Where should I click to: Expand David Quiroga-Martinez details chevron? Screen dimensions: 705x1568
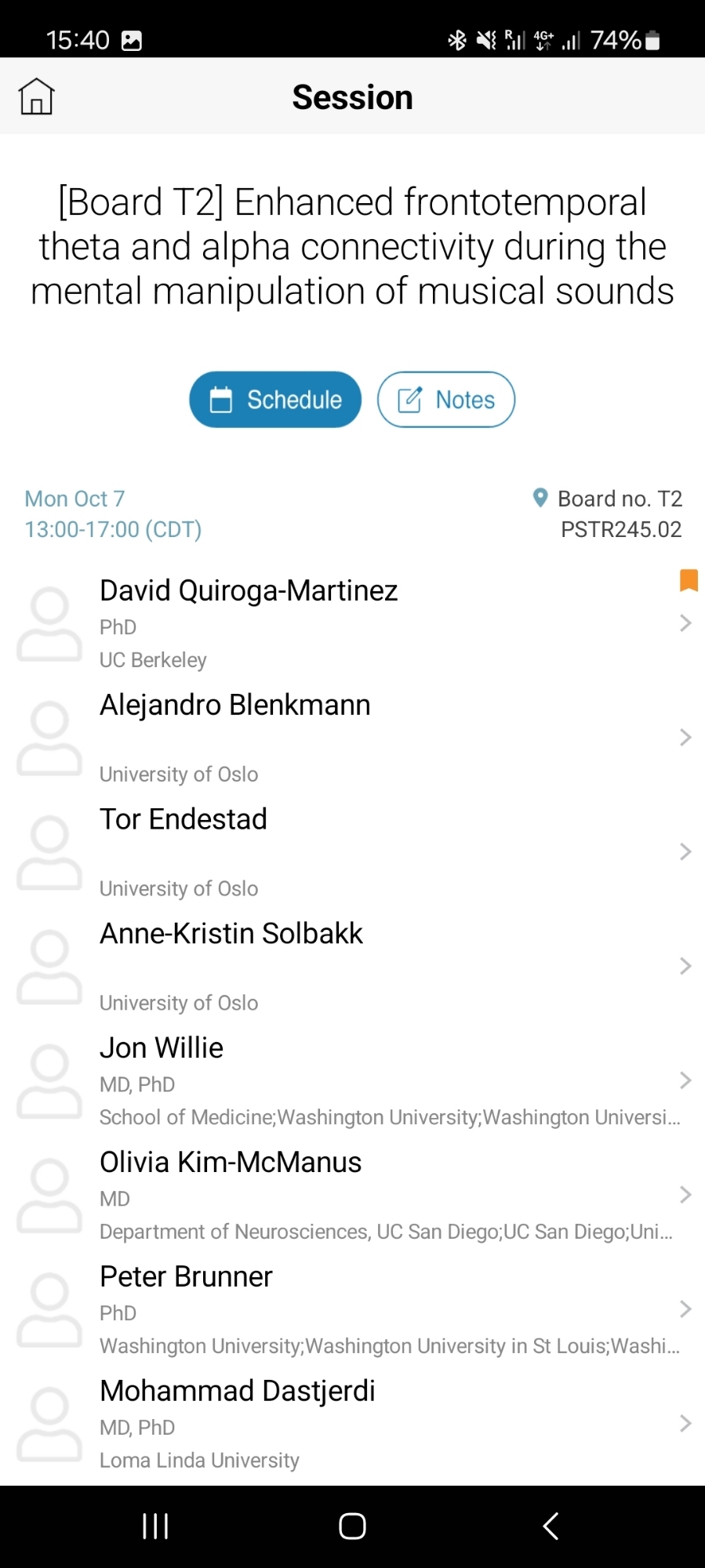[685, 623]
